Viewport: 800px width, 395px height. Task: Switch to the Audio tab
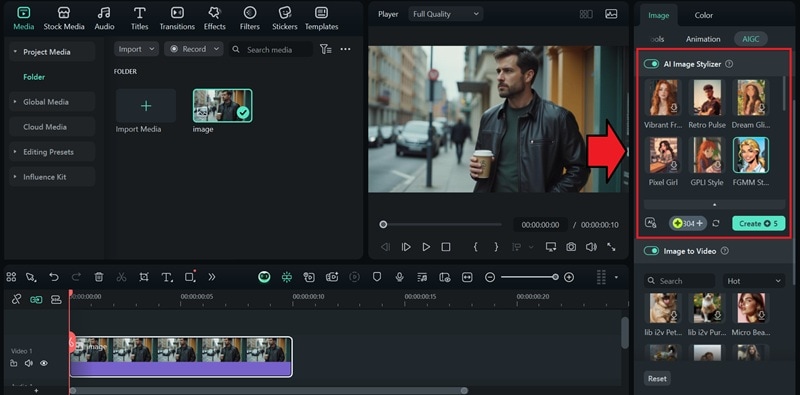pos(104,19)
